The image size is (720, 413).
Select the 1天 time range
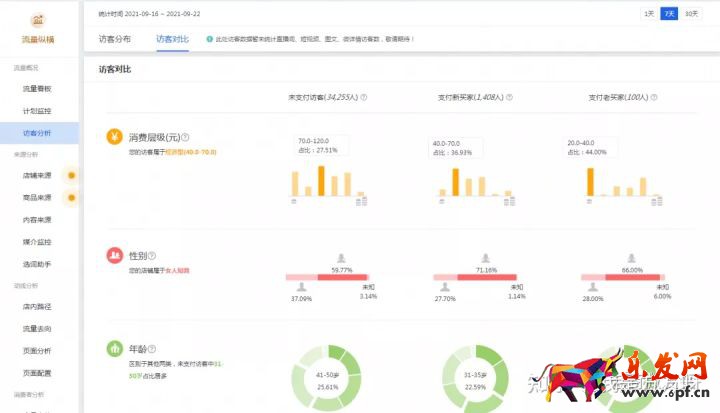coord(650,13)
